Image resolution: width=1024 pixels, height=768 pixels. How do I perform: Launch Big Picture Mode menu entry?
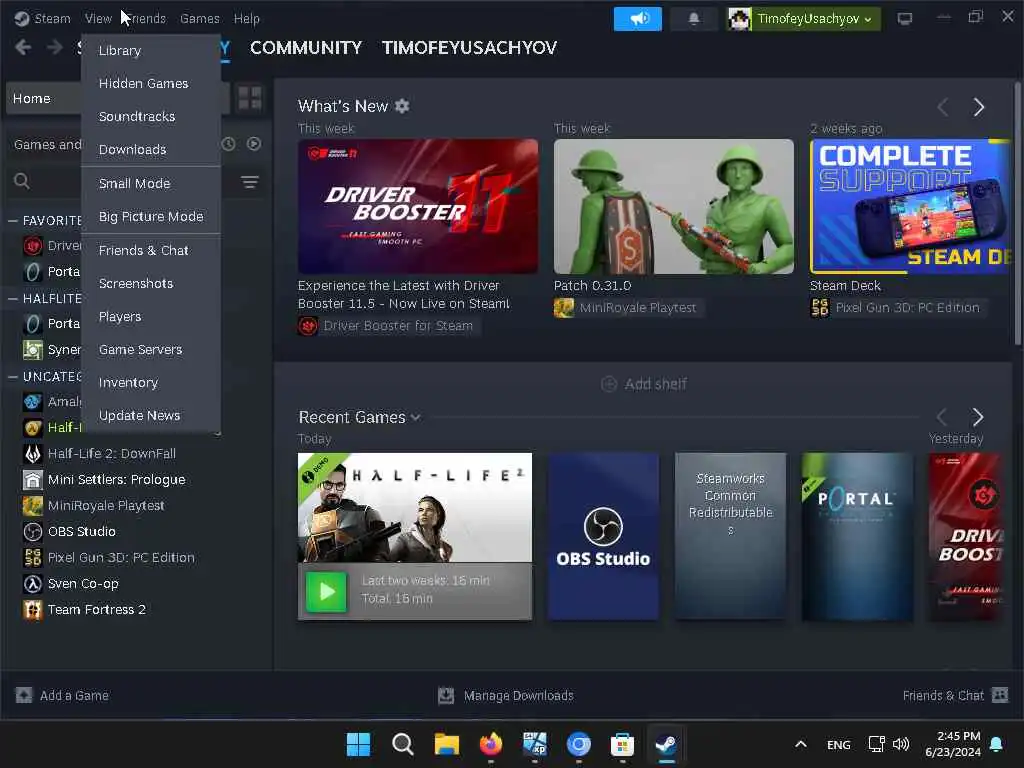[x=151, y=216]
